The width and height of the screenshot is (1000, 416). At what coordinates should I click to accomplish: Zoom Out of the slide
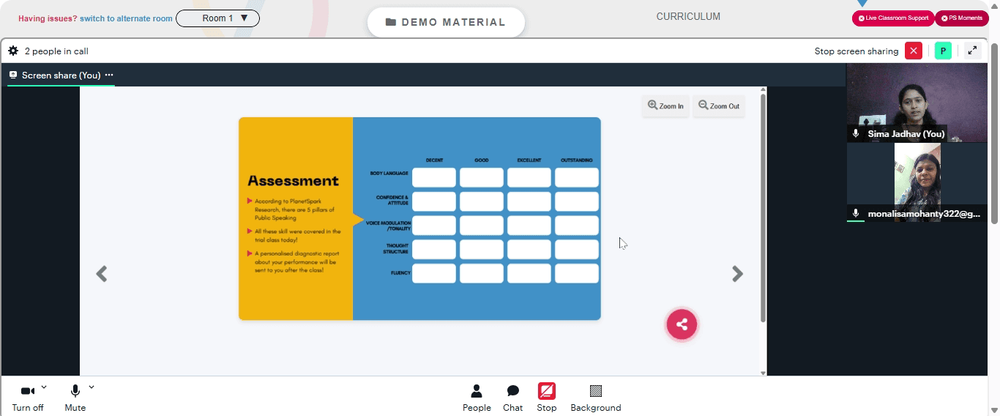(x=719, y=106)
